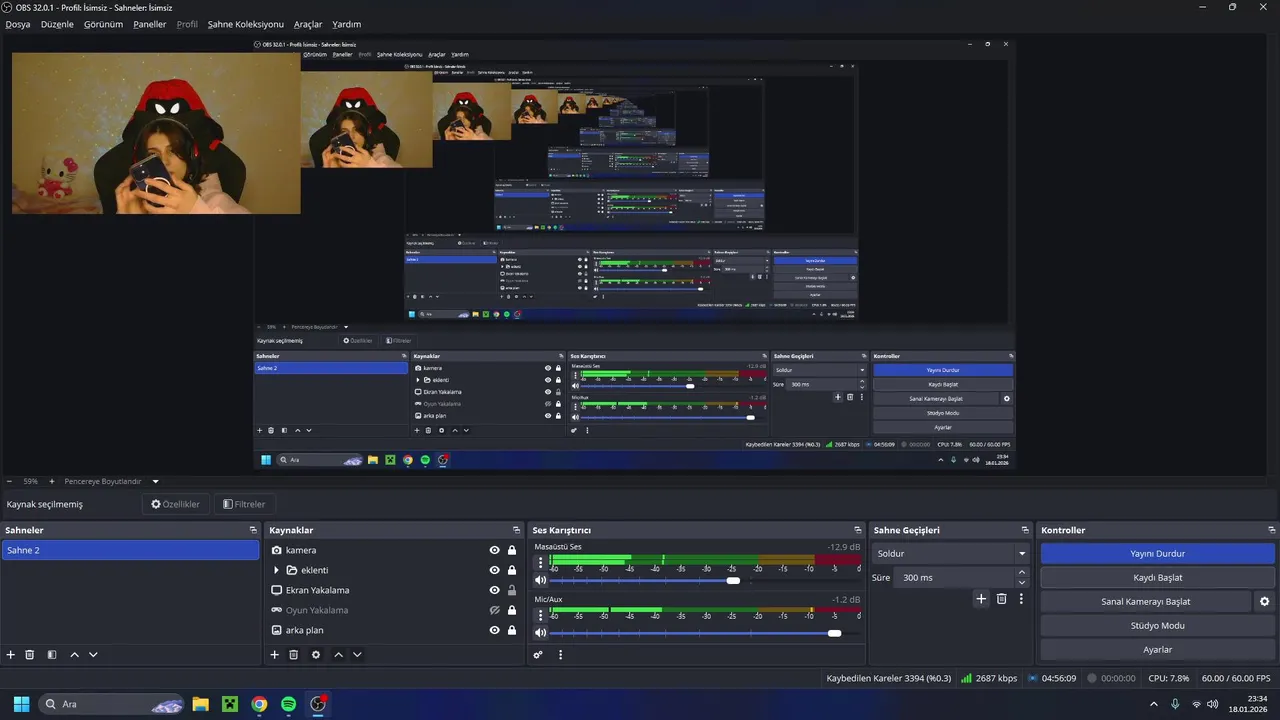Move the source up using the Kaynaklar up arrow
Image resolution: width=1280 pixels, height=720 pixels.
coord(338,655)
